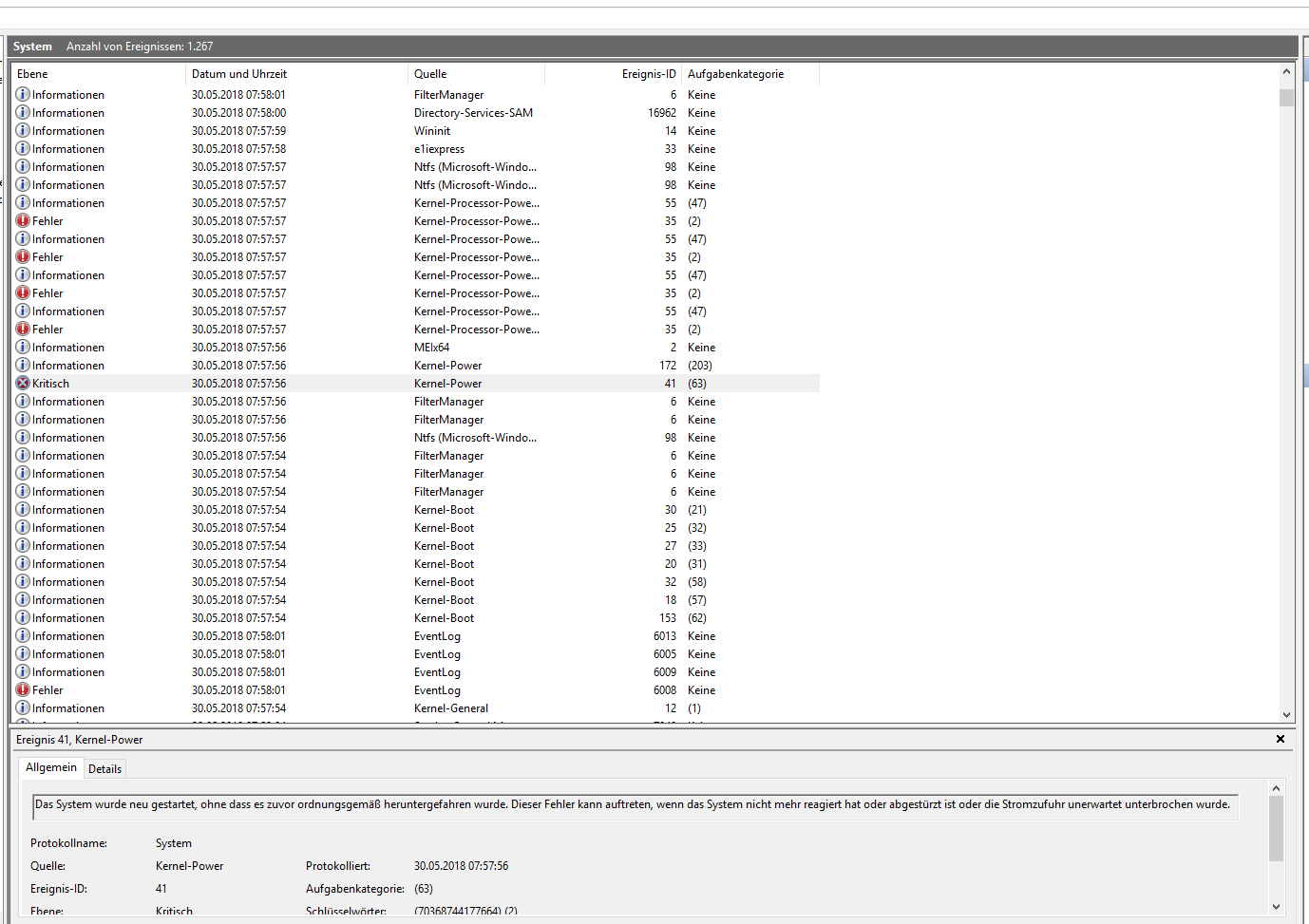Sort events by the Ereignis-ID column
Screen dimensions: 1309x924
(x=649, y=73)
